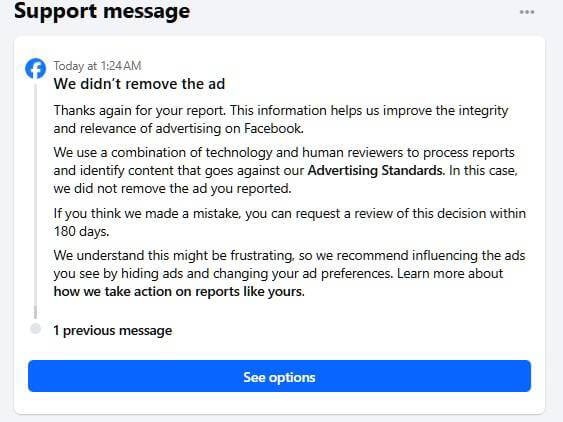563x422 pixels.
Task: Click the gray circle beside previous message
Action: pyautogui.click(x=36, y=329)
